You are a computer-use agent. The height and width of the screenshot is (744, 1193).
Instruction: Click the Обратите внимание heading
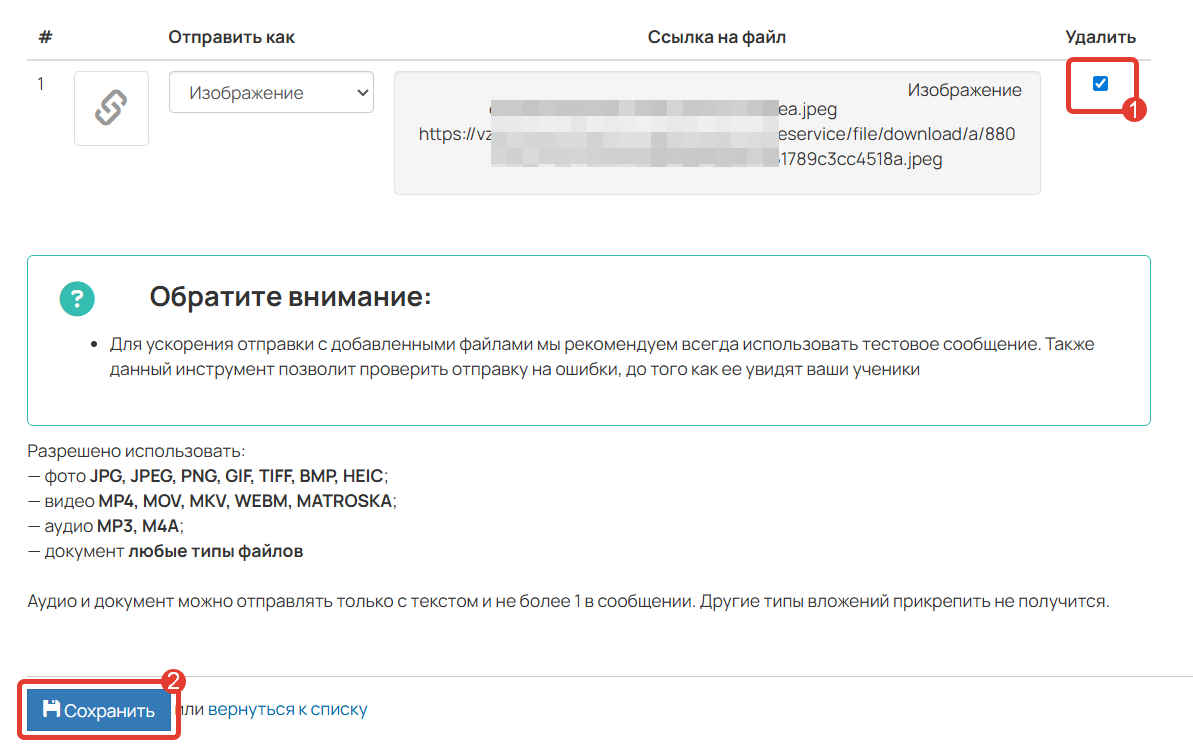(289, 297)
